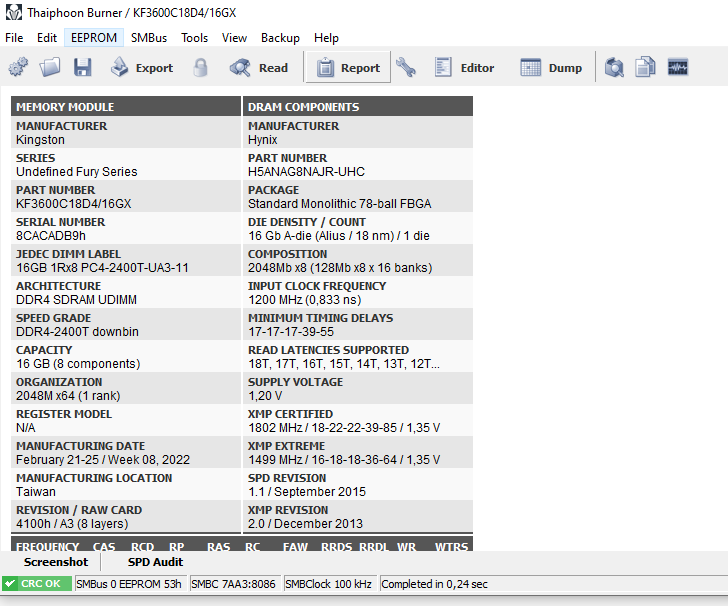Switch to the Screenshot tab
This screenshot has height=606, width=728.
[56, 562]
